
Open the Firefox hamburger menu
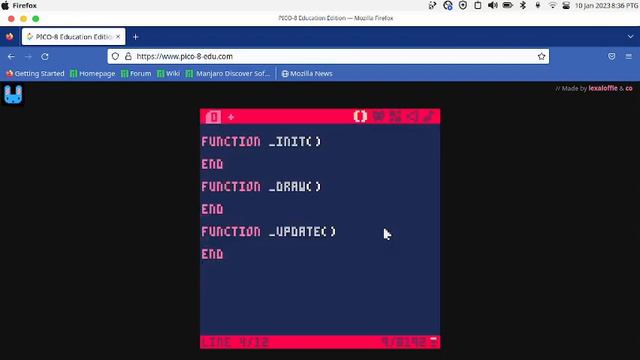[629, 57]
